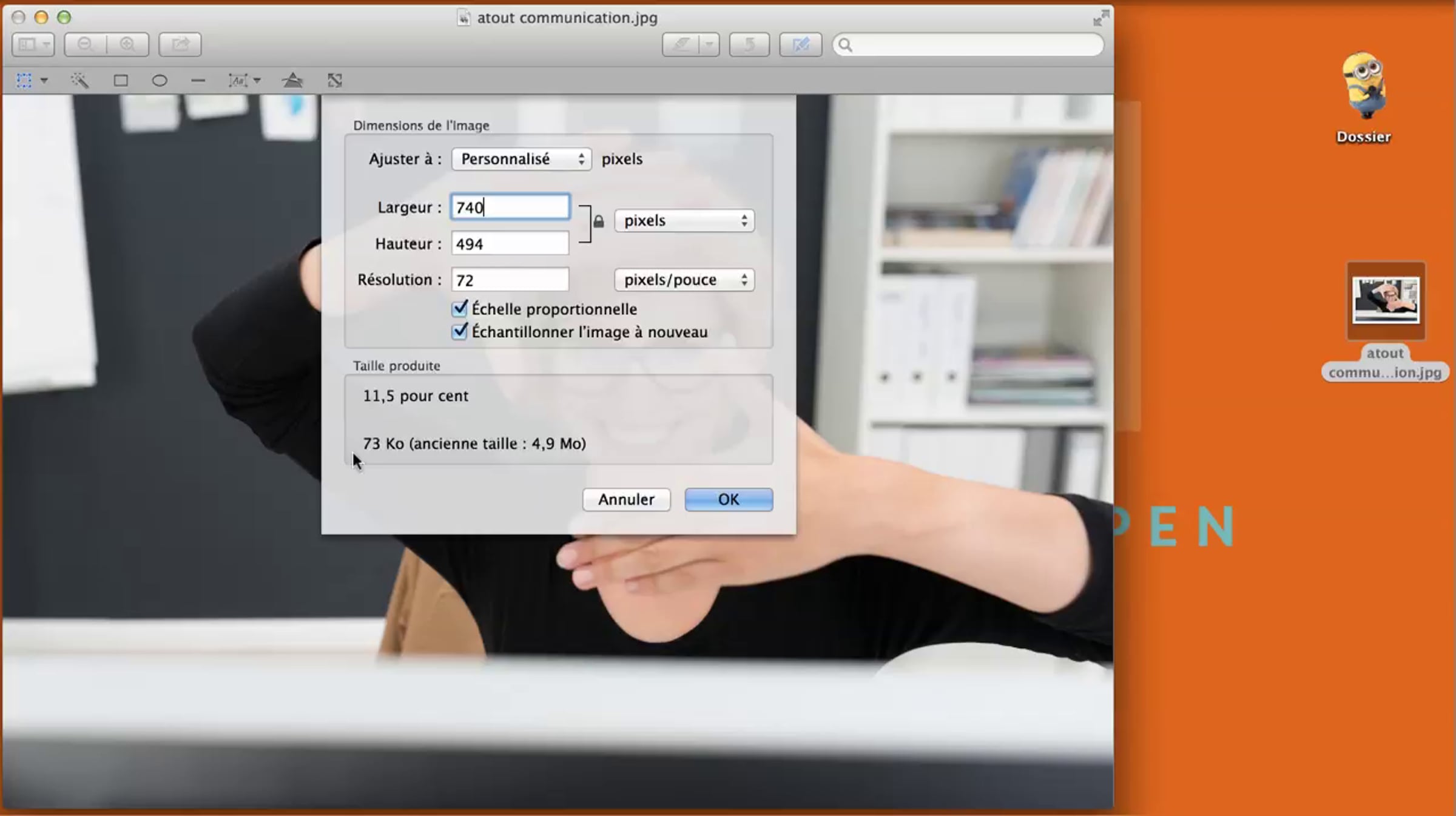This screenshot has width=1456, height=816.
Task: Open the pixels/pouce resolution unit dropdown
Action: (684, 280)
